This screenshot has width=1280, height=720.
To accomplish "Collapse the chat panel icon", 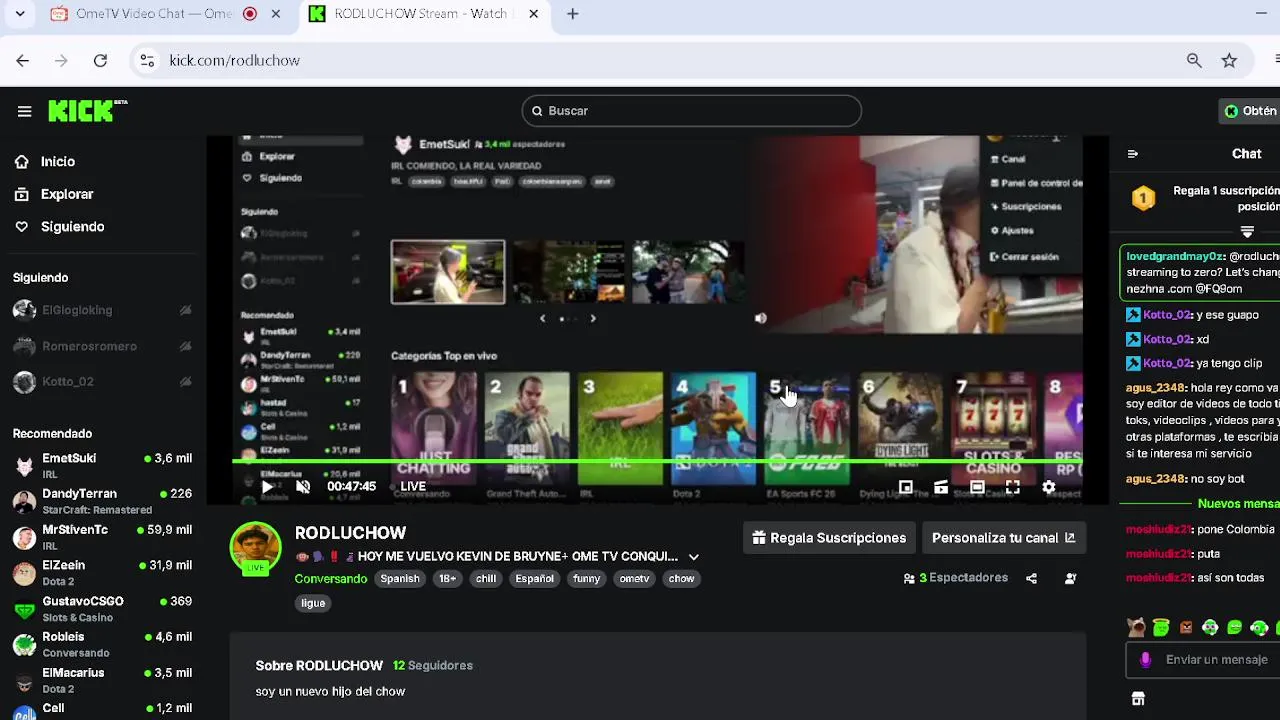I will point(1133,154).
